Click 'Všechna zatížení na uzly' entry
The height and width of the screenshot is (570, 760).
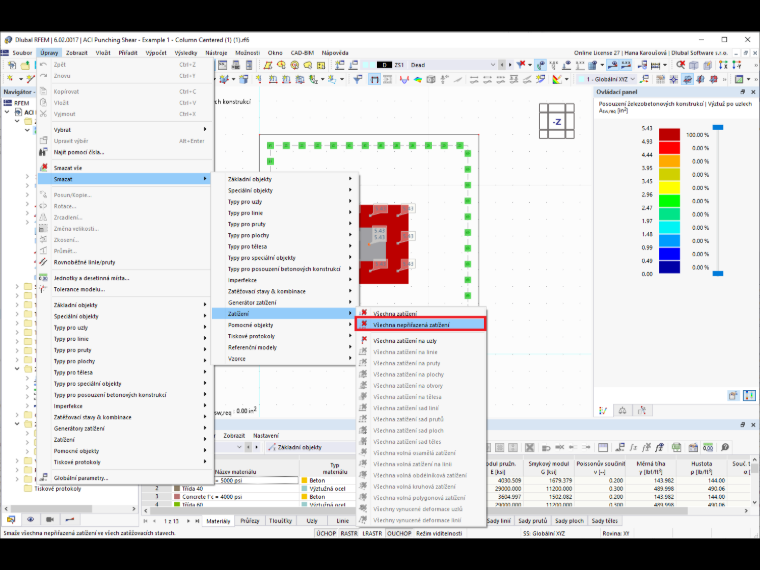tap(420, 341)
